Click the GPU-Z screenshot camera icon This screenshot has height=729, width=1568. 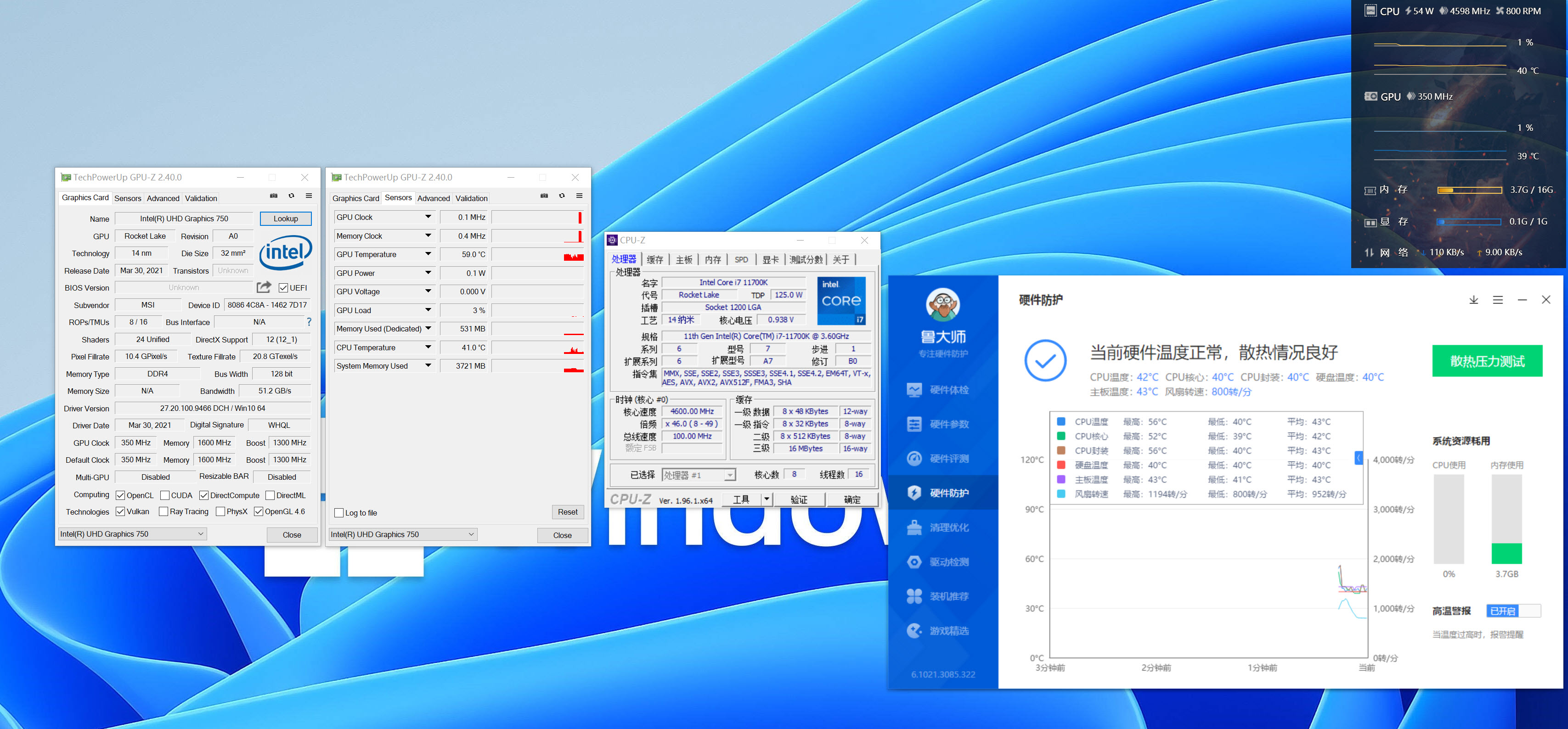tap(273, 195)
